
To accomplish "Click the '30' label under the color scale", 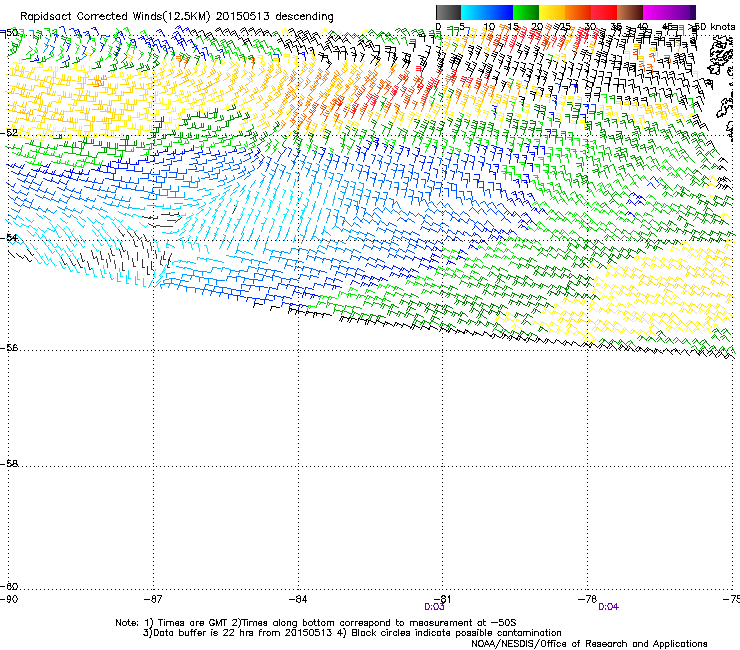I will pyautogui.click(x=590, y=27).
